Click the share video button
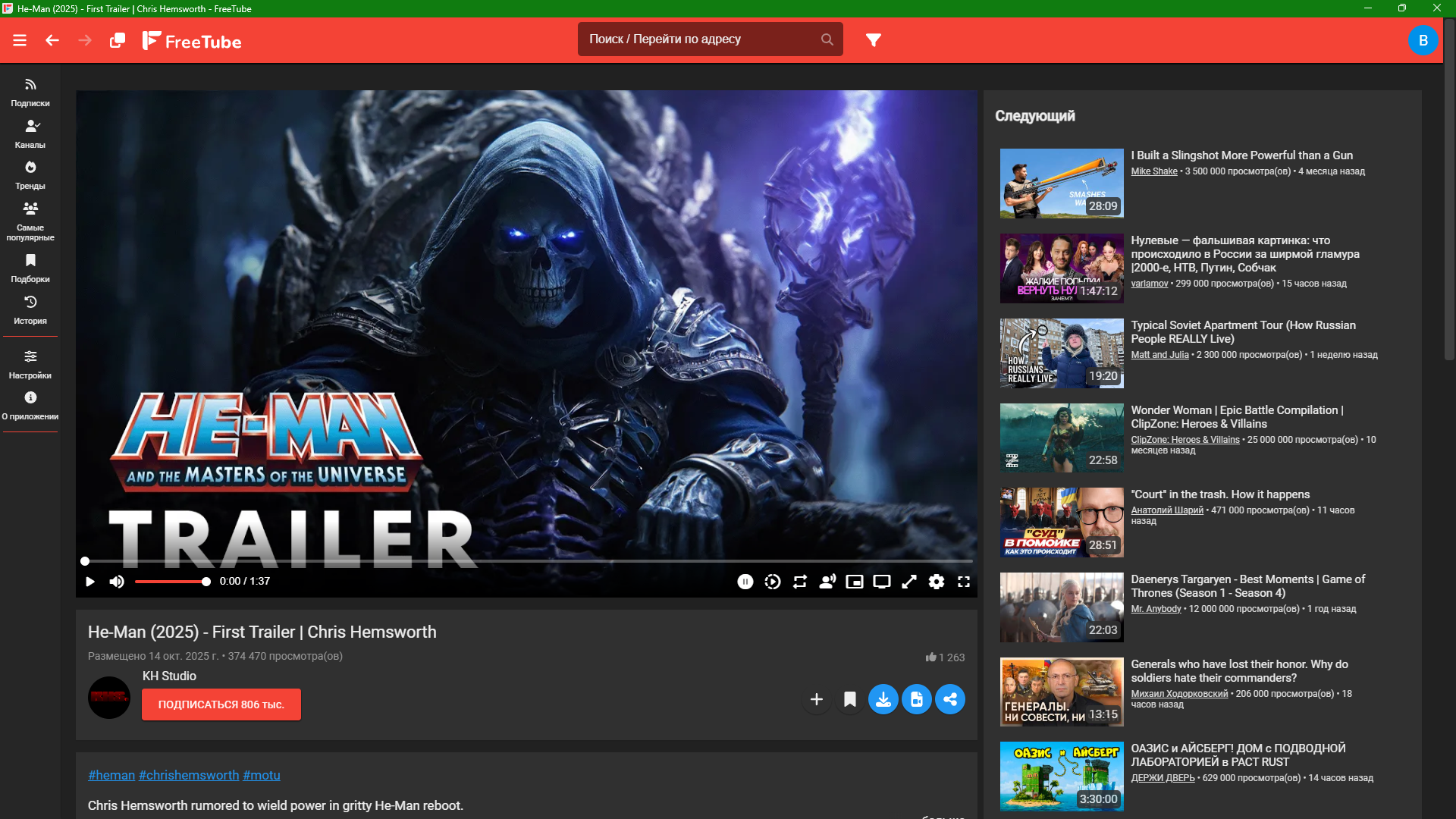Image resolution: width=1456 pixels, height=819 pixels. 949,699
